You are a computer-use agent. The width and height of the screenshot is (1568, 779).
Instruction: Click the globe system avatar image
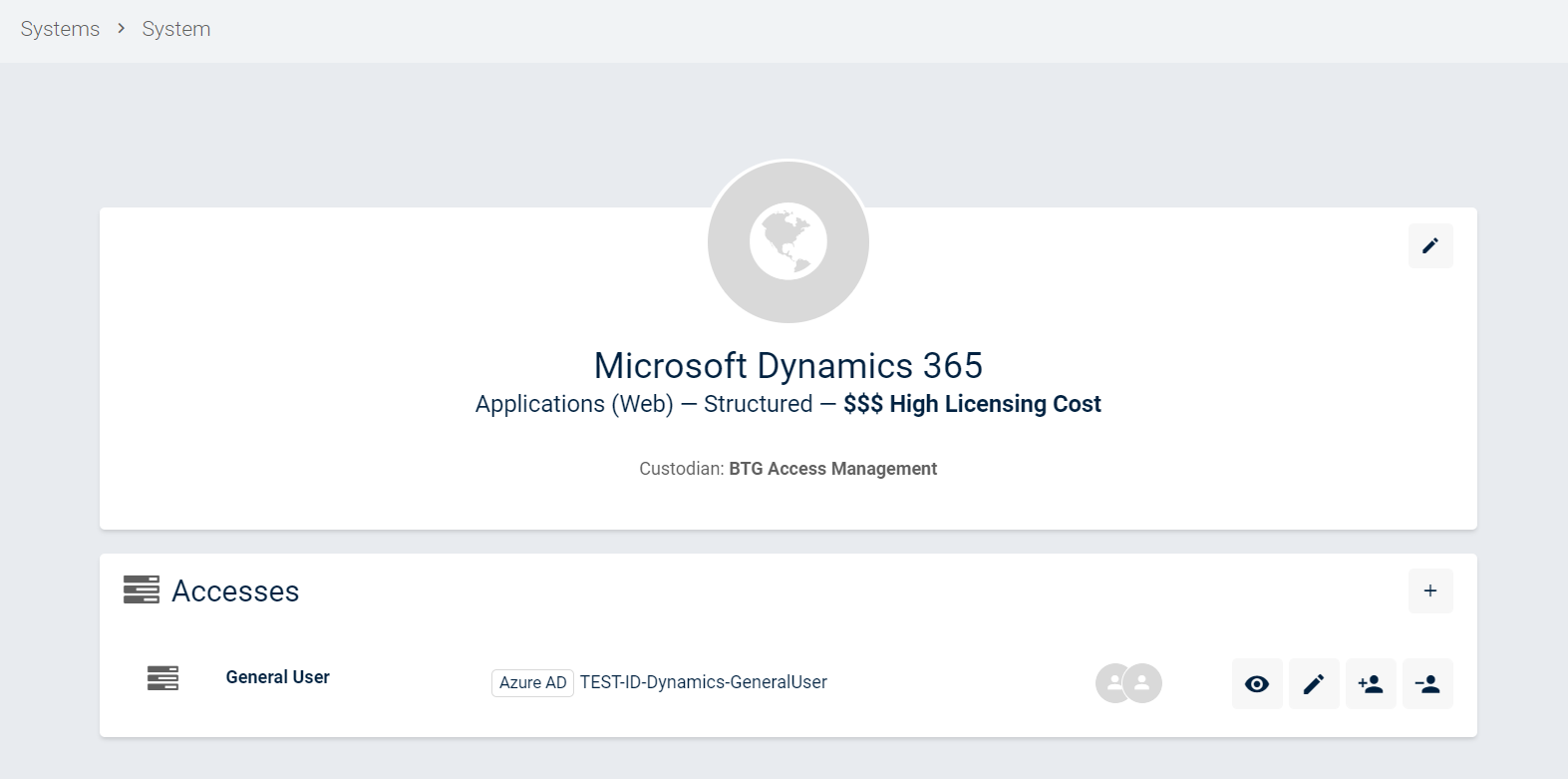point(787,241)
